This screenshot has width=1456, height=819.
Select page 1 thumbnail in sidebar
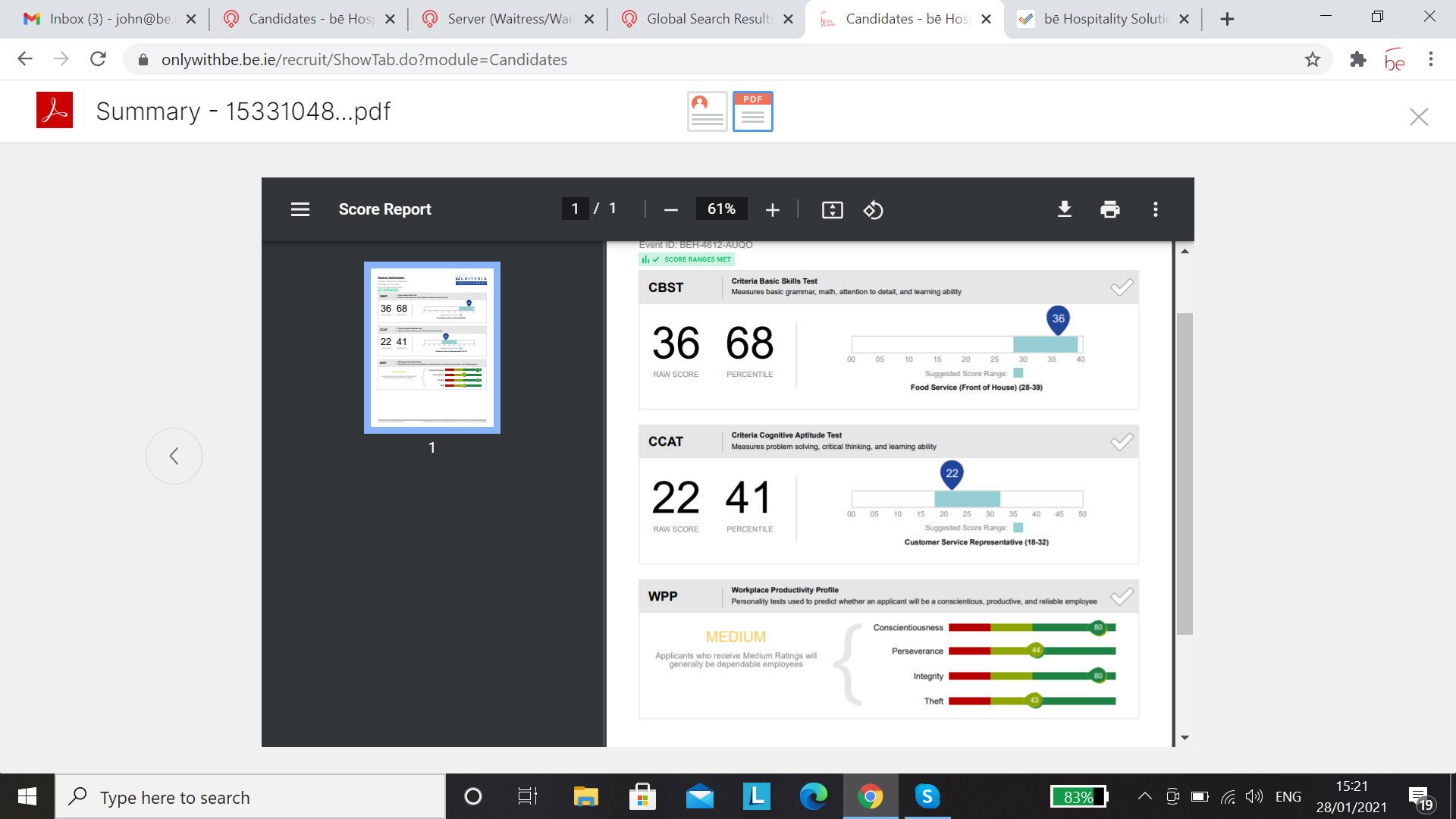pos(432,347)
